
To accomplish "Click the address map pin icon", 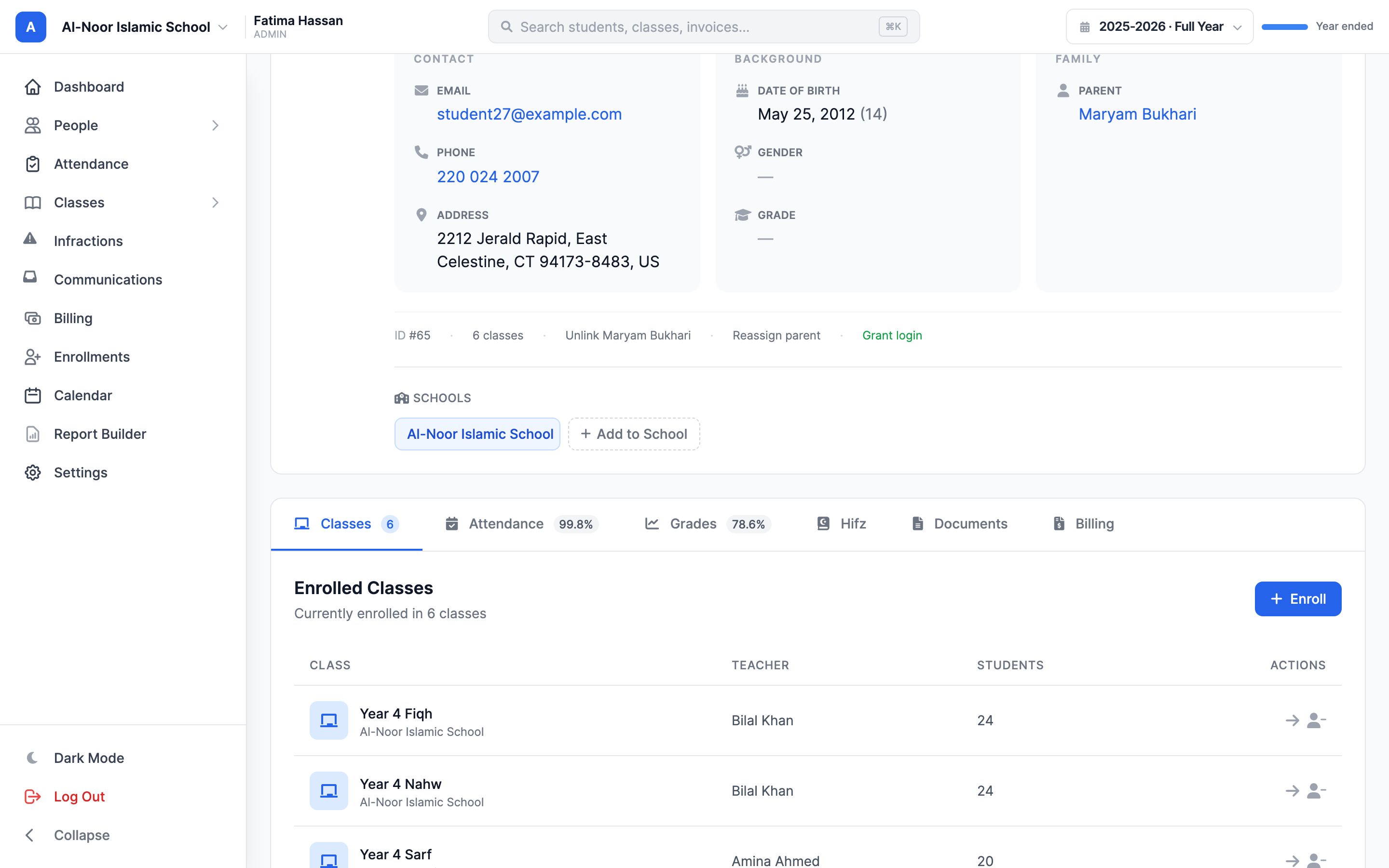I will [422, 215].
